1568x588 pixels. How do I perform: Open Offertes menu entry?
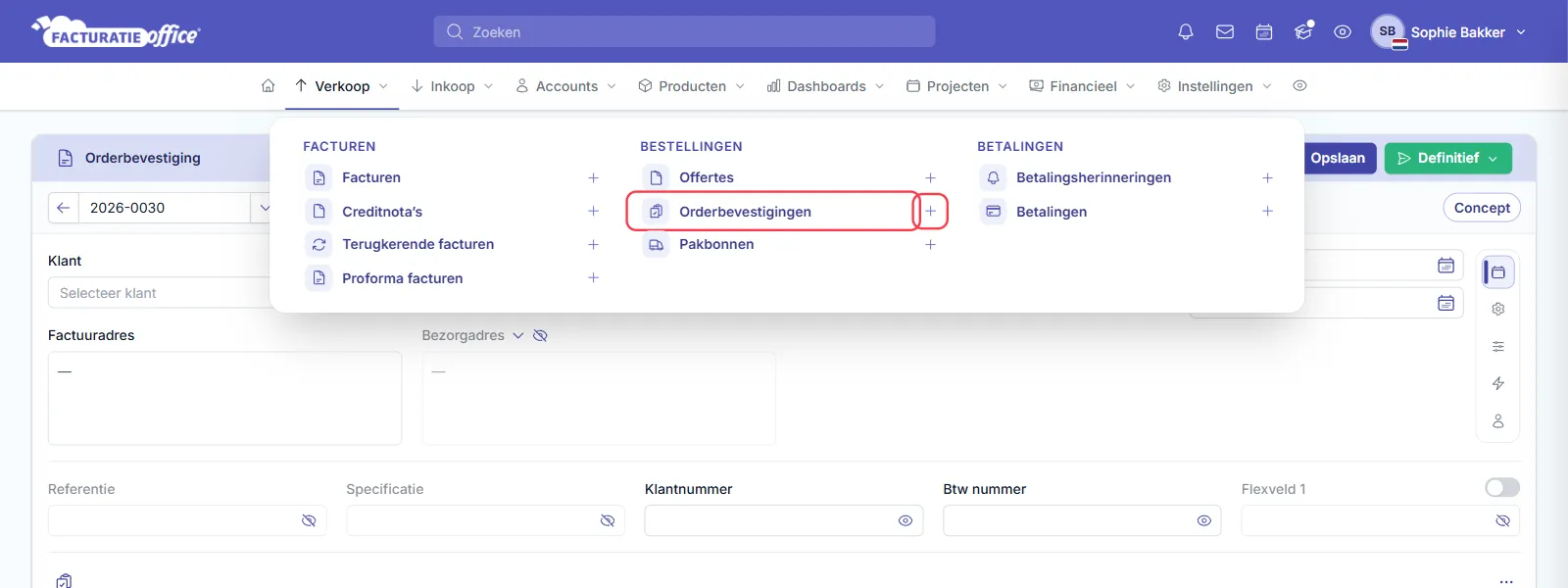click(x=706, y=178)
